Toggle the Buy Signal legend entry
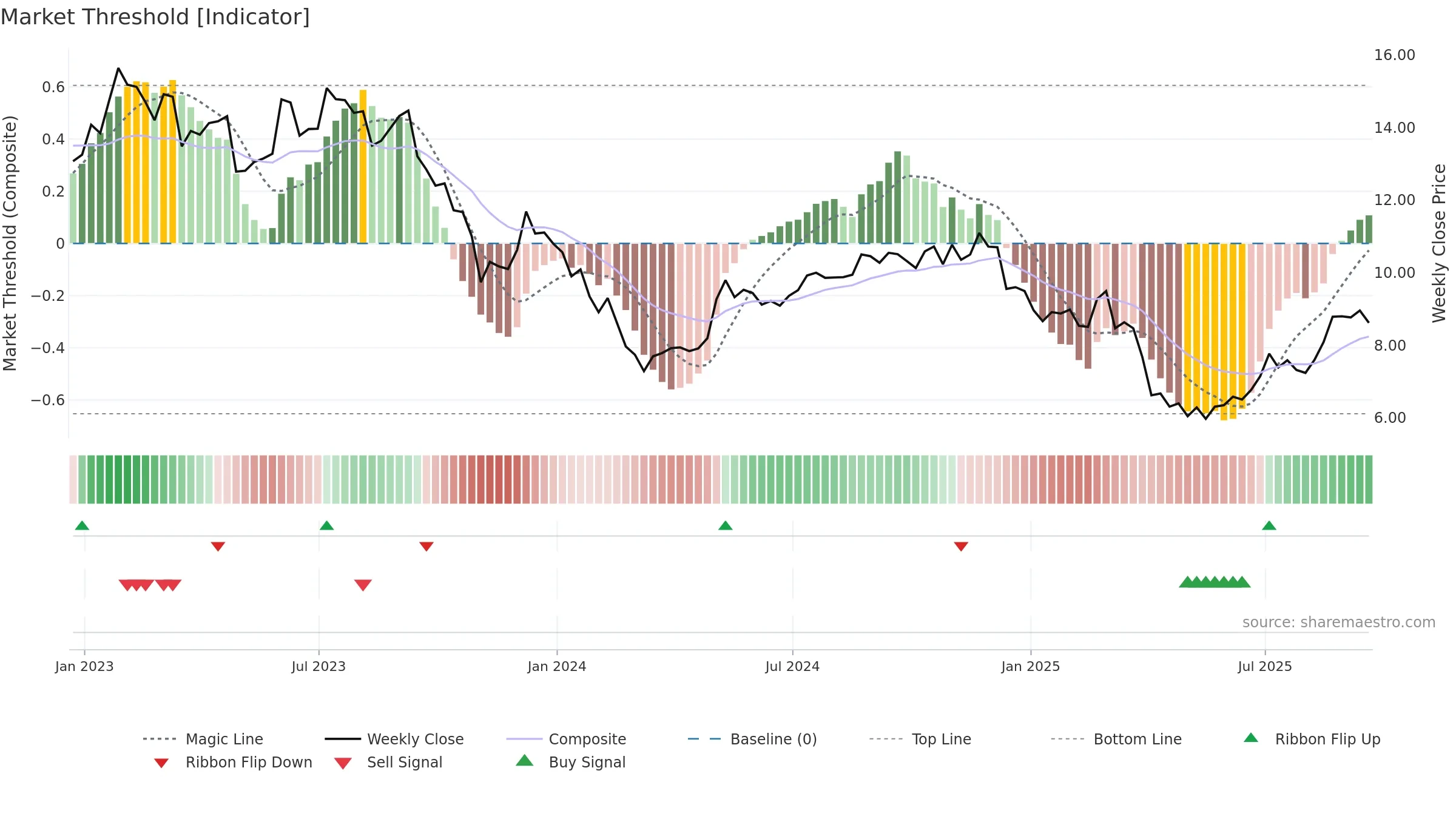The image size is (1456, 819). click(x=570, y=762)
